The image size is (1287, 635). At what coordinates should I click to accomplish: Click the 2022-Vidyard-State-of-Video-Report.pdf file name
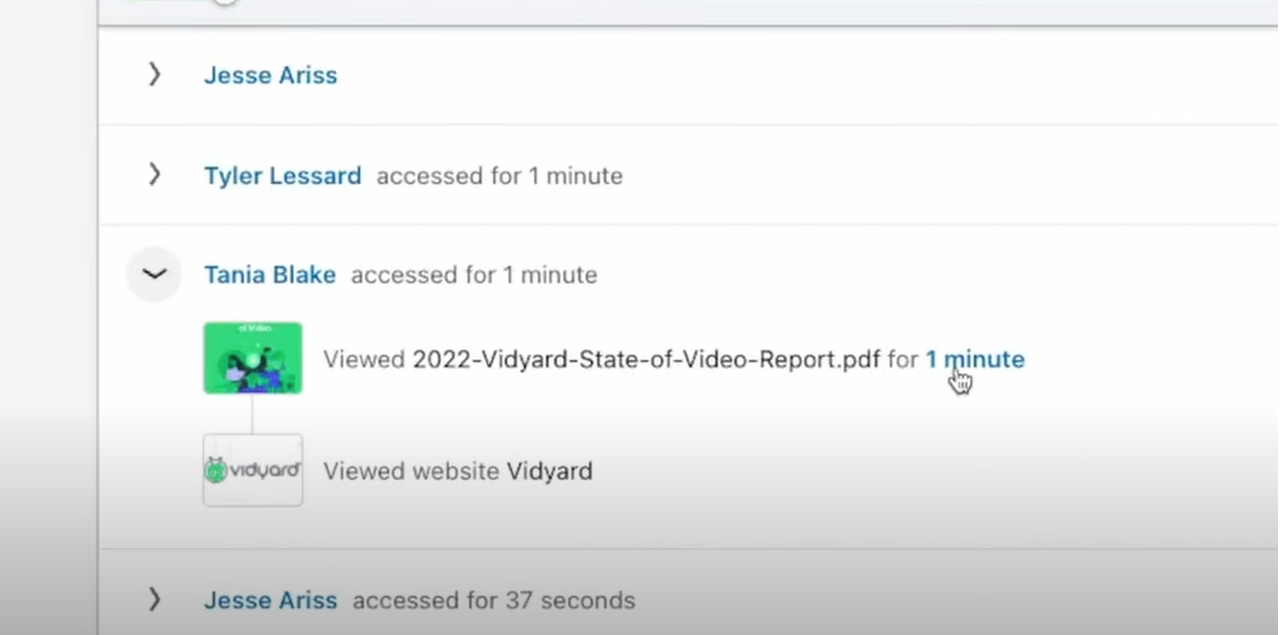coord(646,359)
